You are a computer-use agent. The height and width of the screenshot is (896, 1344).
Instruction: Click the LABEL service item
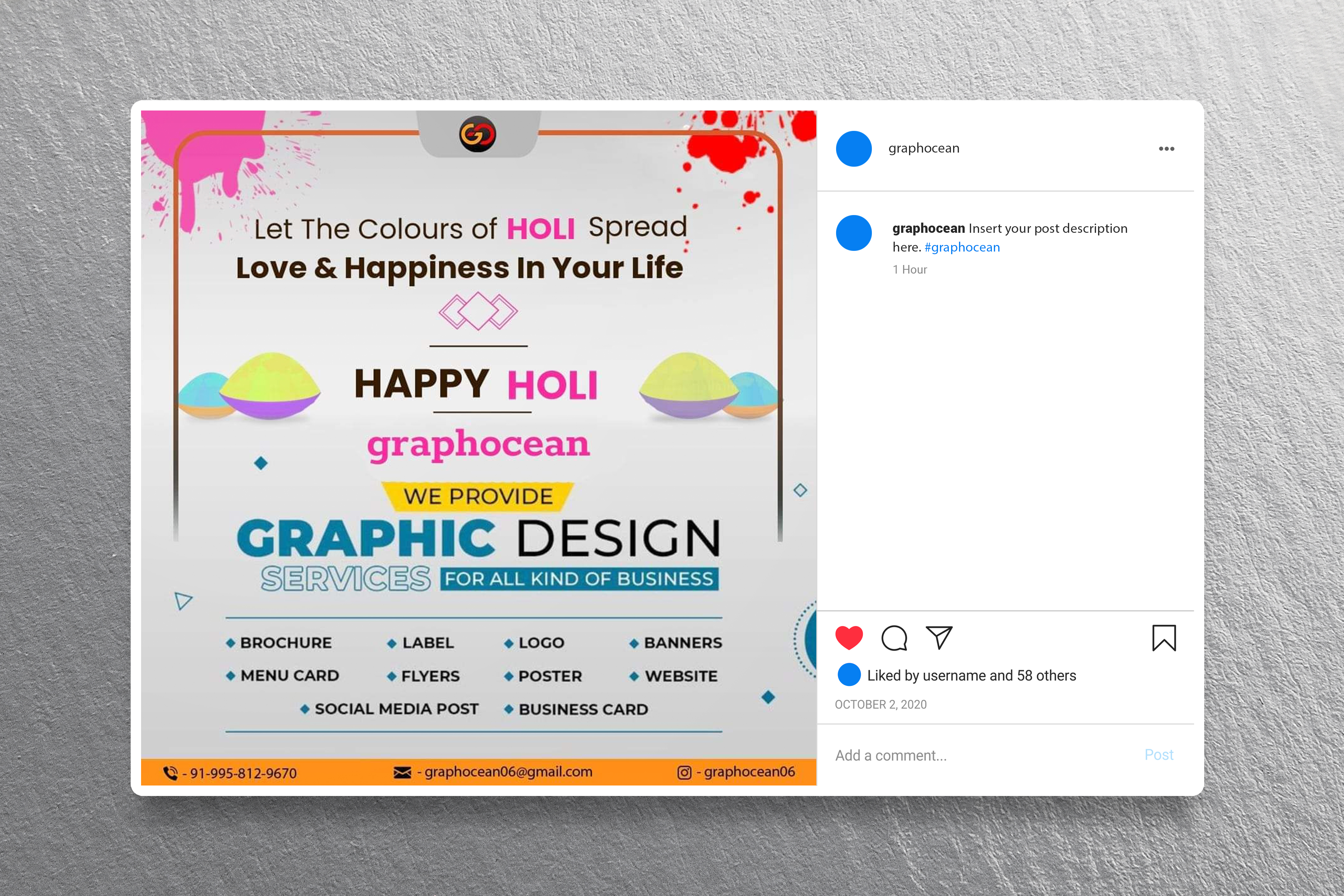pos(420,643)
